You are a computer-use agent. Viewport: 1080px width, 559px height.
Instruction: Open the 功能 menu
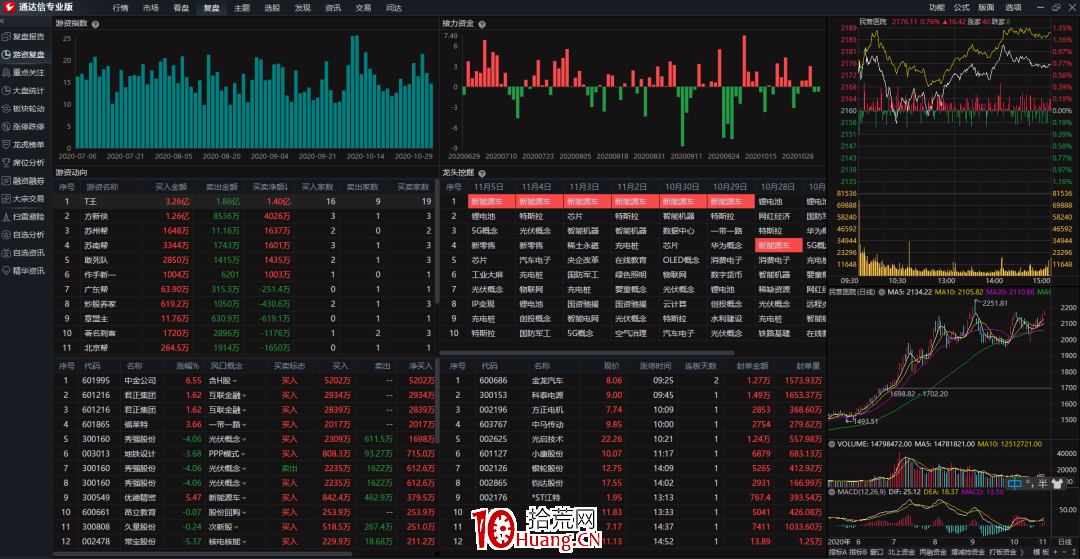(x=937, y=8)
